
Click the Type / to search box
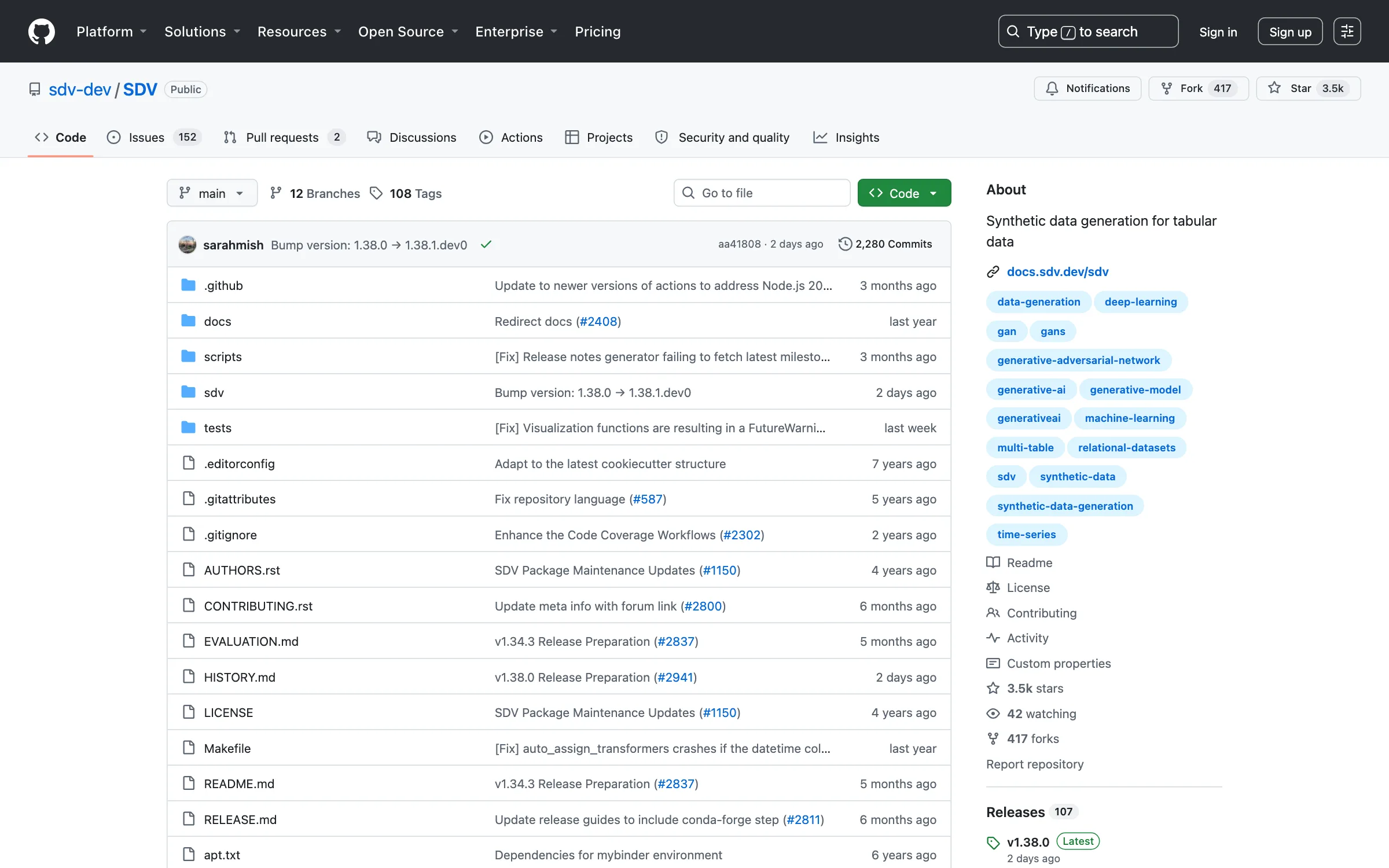point(1088,31)
